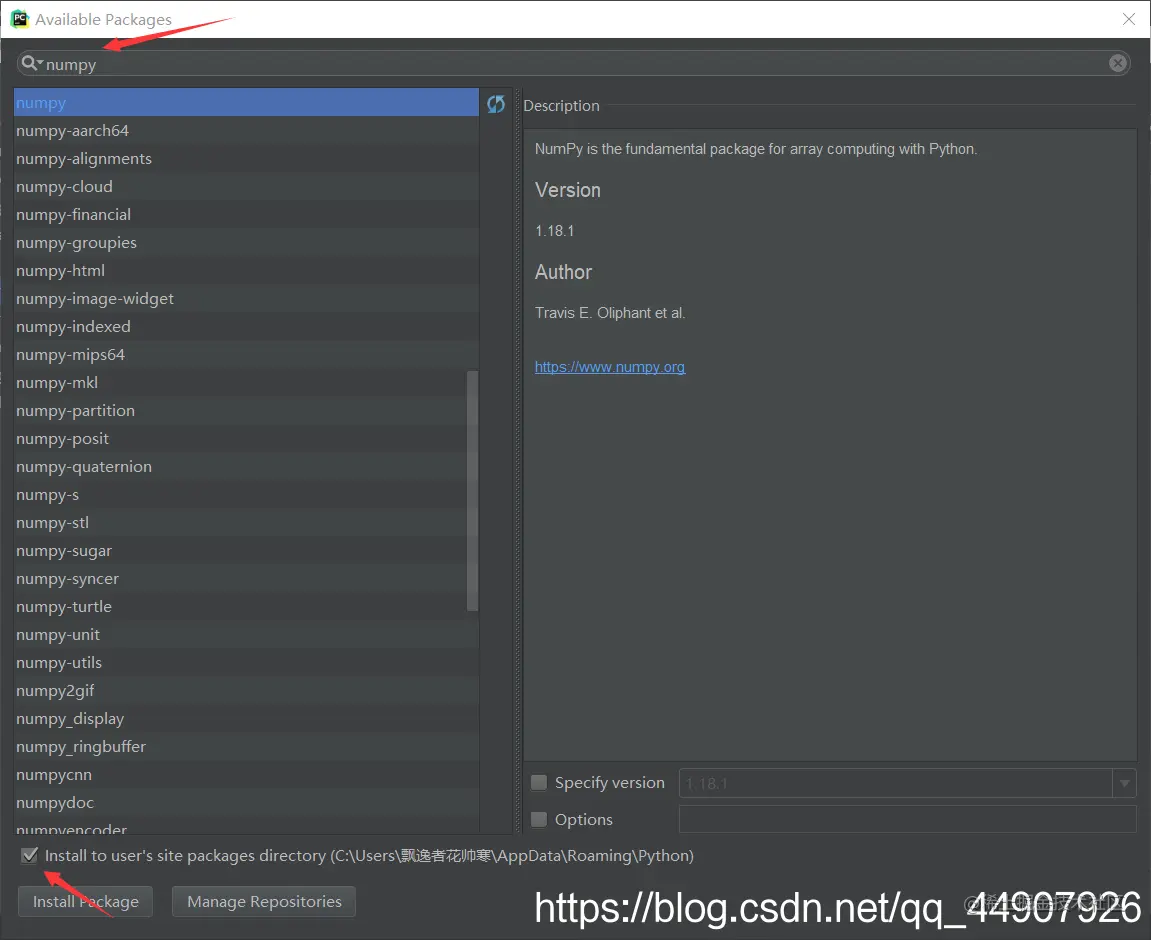The height and width of the screenshot is (940, 1151).
Task: Select numpy-quaternion in the list
Action: pyautogui.click(x=246, y=467)
